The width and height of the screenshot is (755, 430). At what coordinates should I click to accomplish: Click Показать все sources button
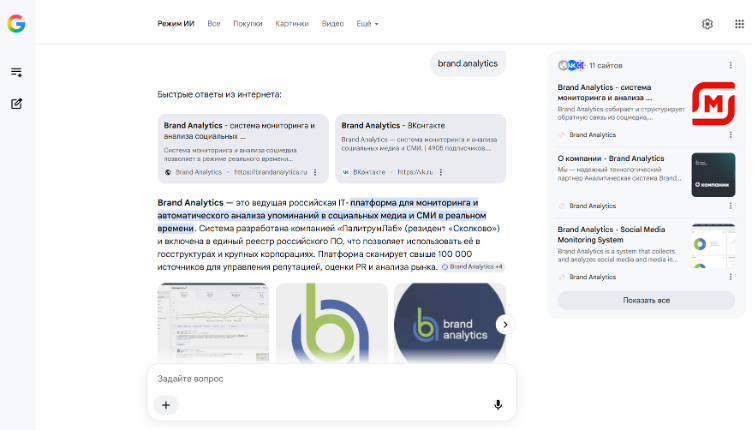tap(646, 300)
